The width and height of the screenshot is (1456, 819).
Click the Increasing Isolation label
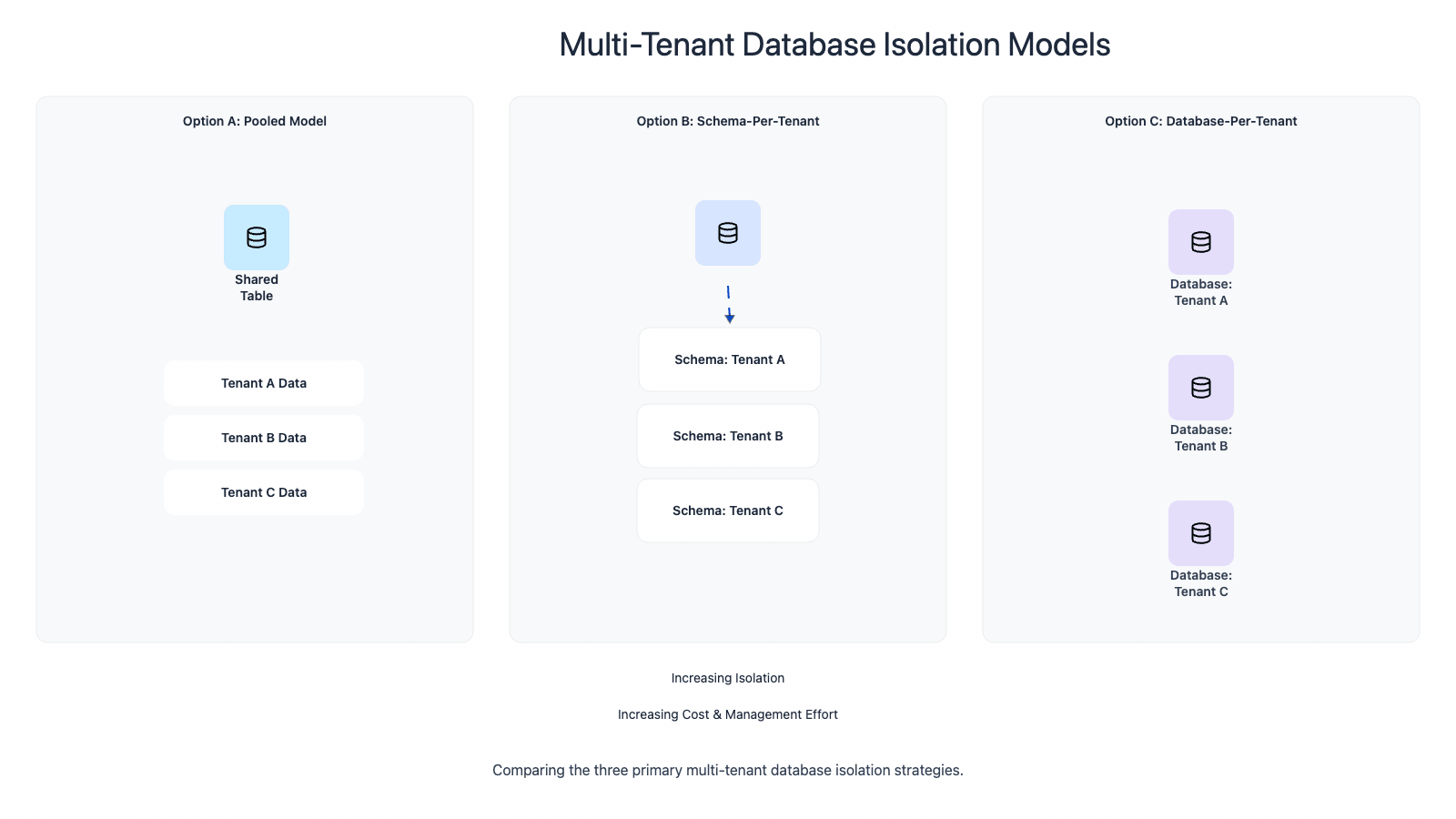pyautogui.click(x=728, y=678)
